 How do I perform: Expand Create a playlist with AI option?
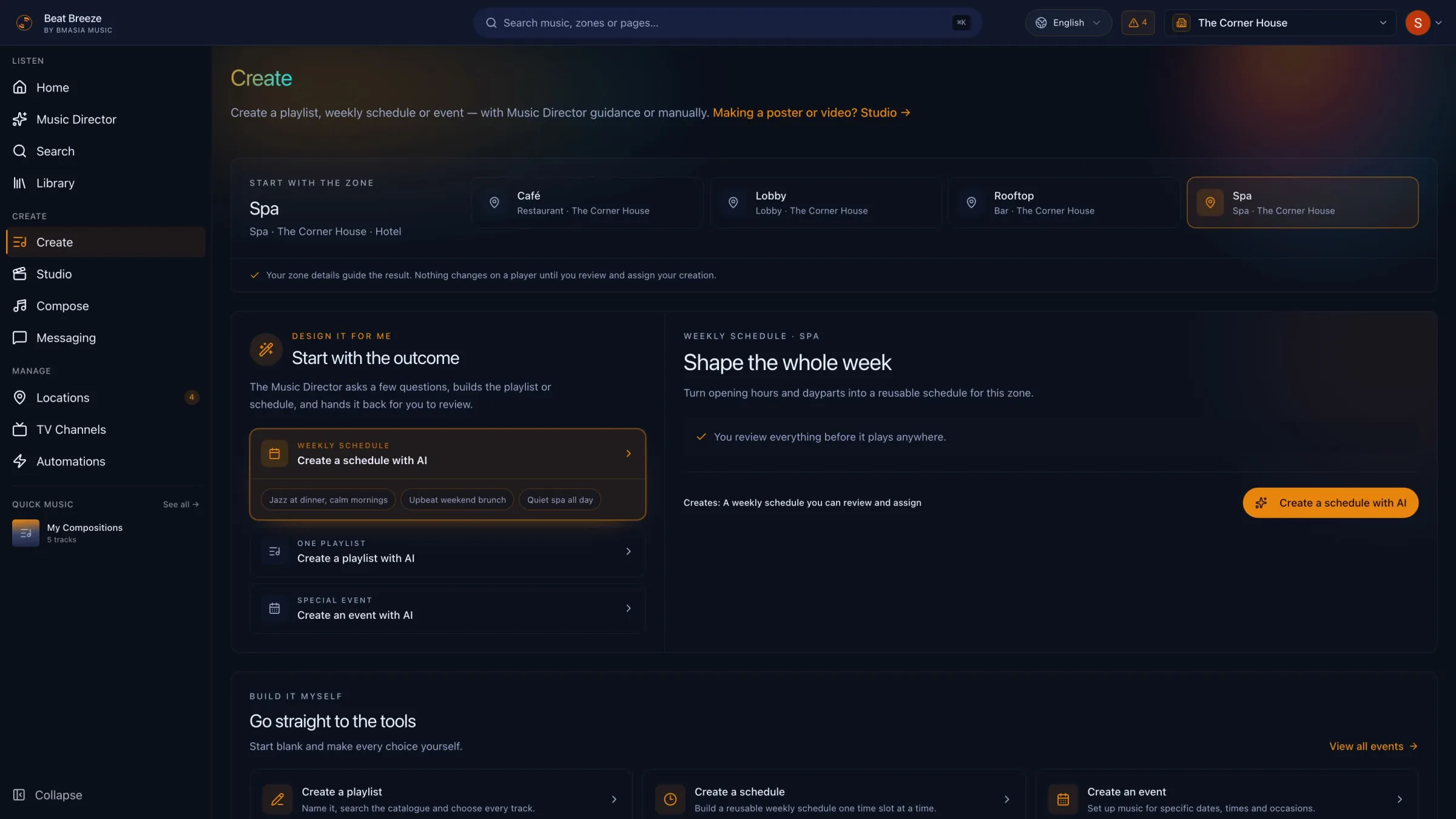tap(448, 551)
